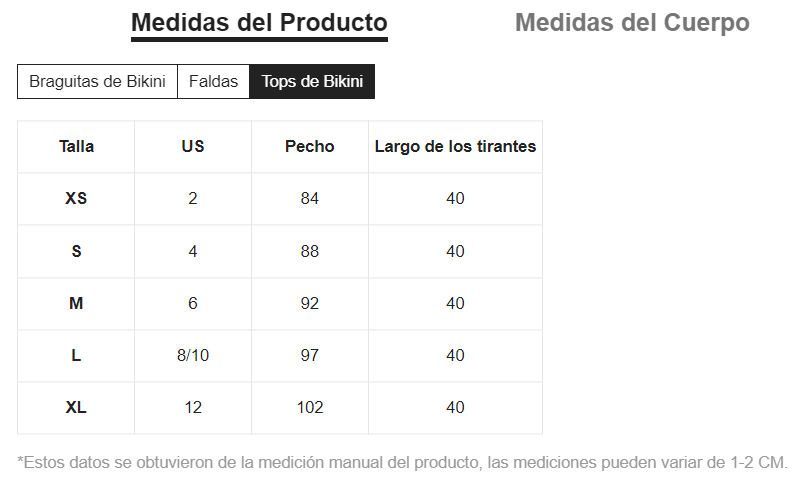Click the 8/10 US size cell
This screenshot has height=495, width=810.
click(x=193, y=355)
